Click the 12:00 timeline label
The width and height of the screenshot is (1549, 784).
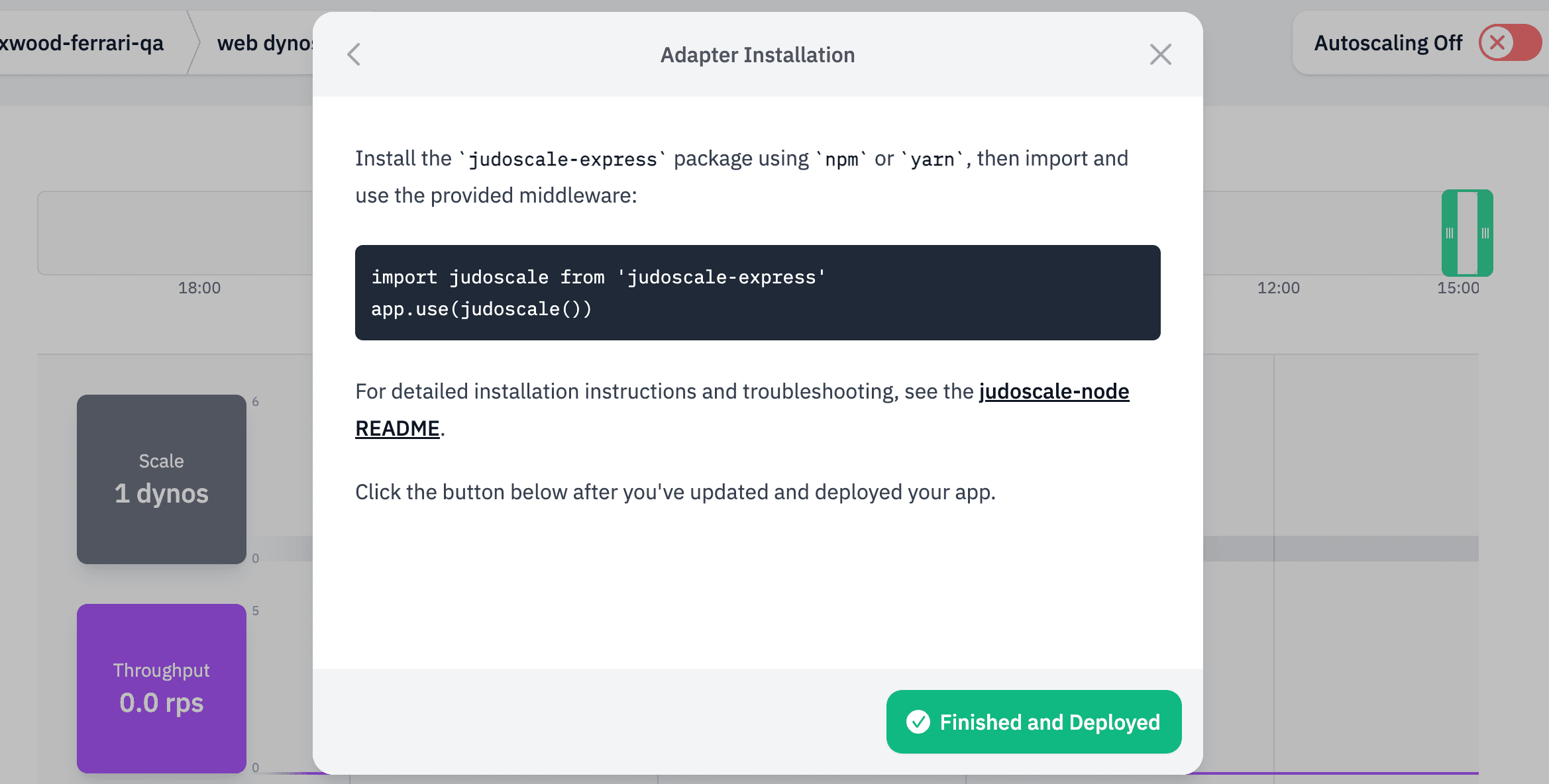pyautogui.click(x=1279, y=287)
